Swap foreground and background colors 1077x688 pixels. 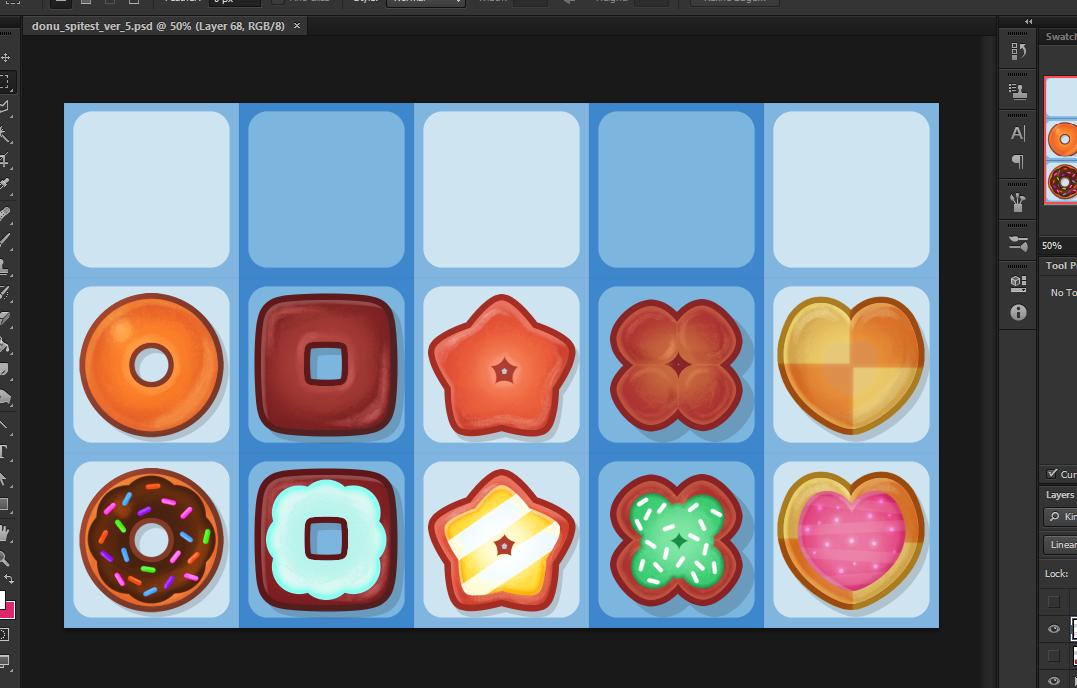[x=9, y=580]
